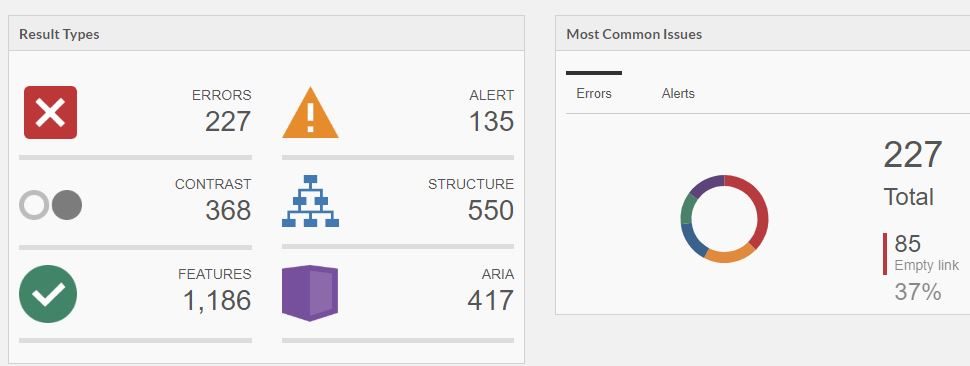Click the Empty link legend entry
This screenshot has height=366, width=970.
tap(926, 265)
